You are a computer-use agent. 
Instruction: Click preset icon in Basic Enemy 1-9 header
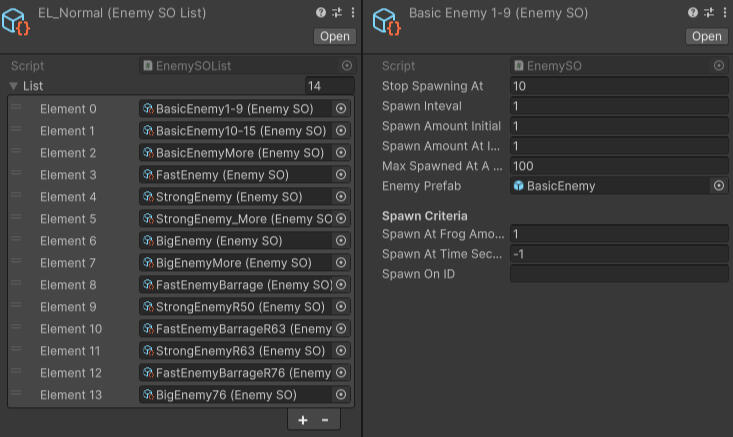point(708,13)
